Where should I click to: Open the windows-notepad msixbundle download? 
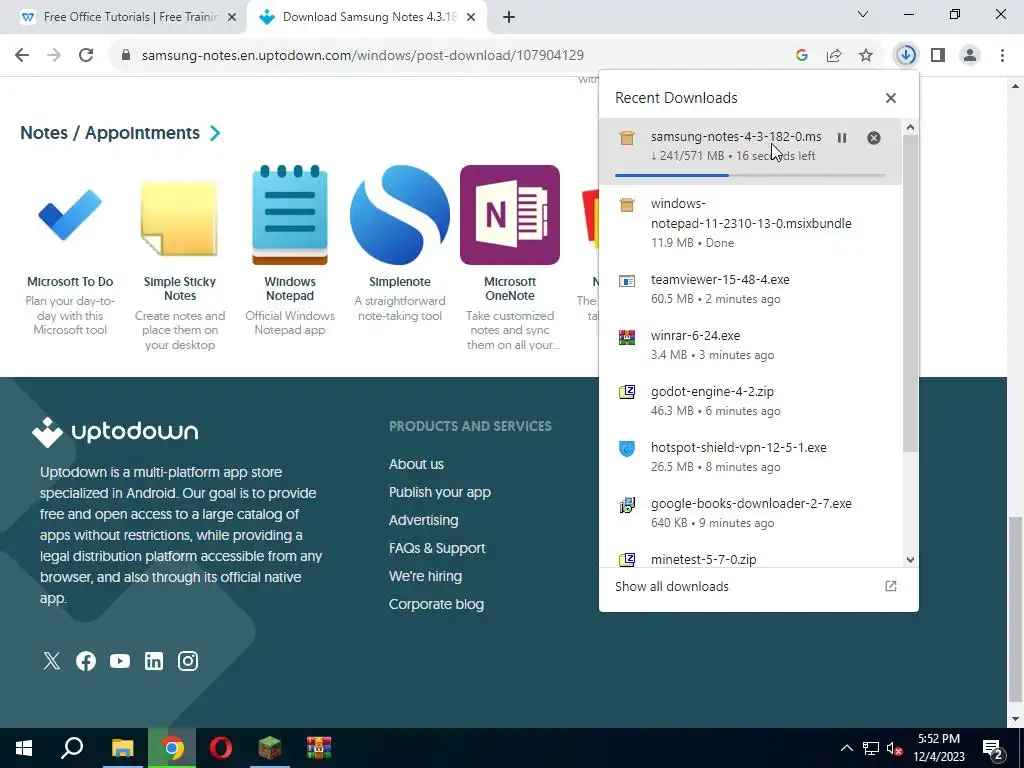tap(751, 223)
